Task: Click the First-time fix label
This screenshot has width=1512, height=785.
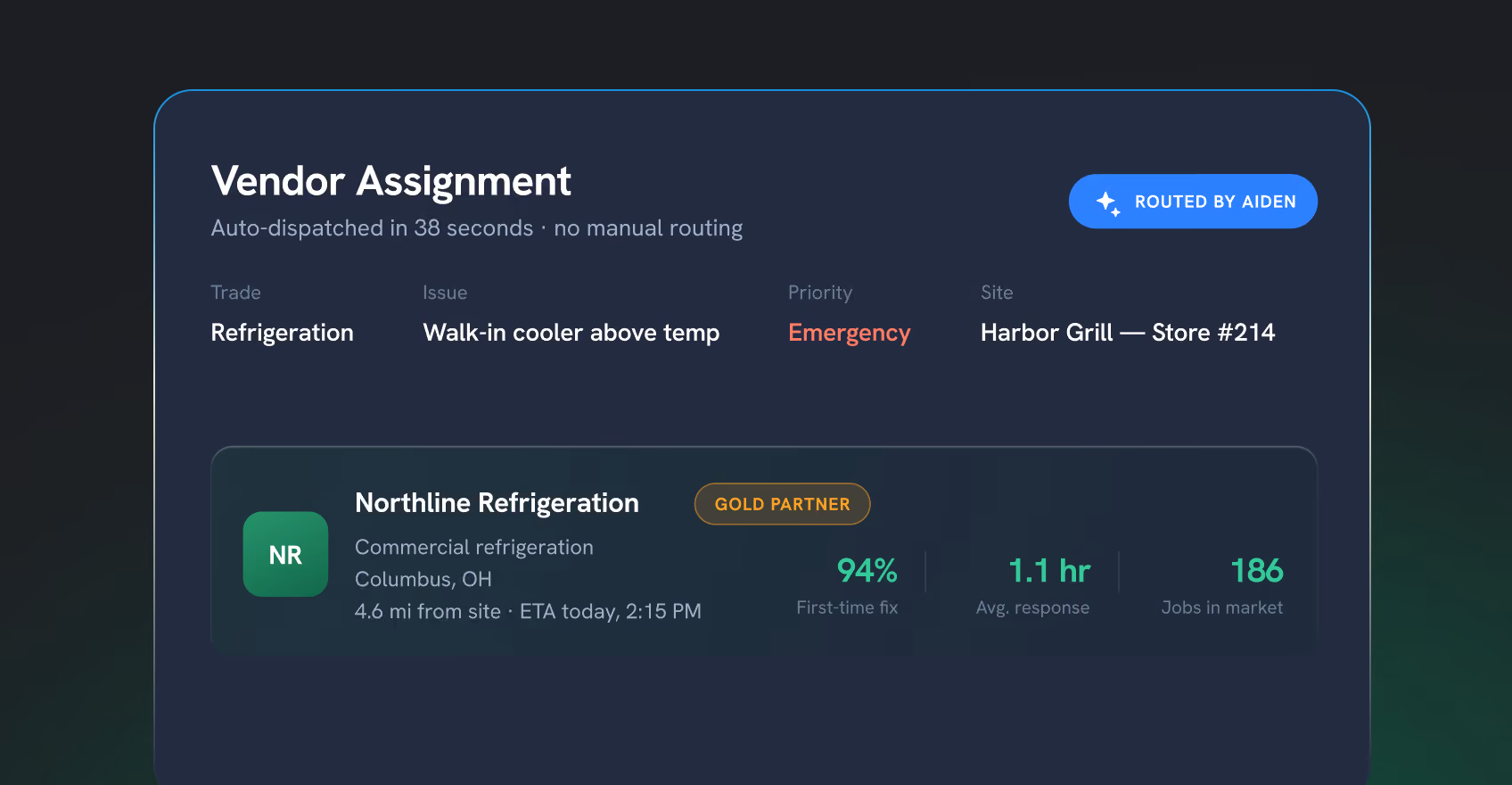Action: coord(847,607)
